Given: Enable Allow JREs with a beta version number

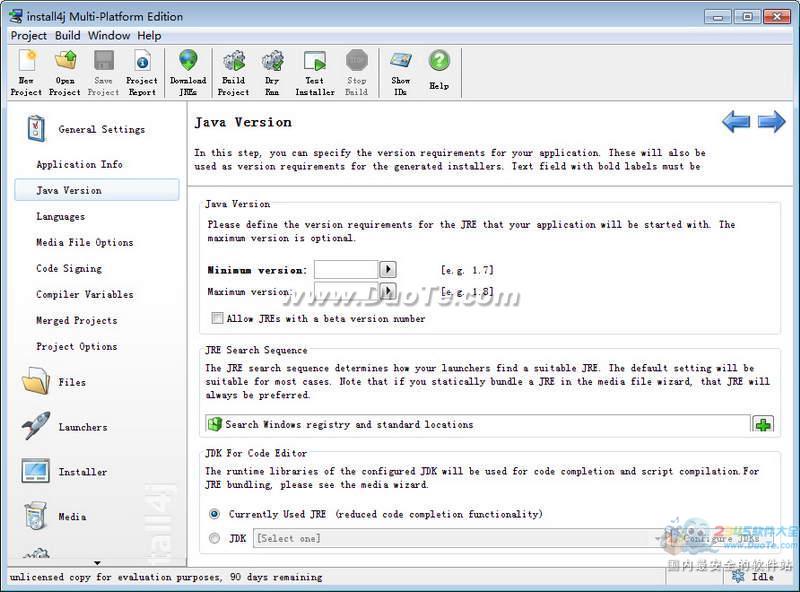Looking at the screenshot, I should (217, 319).
